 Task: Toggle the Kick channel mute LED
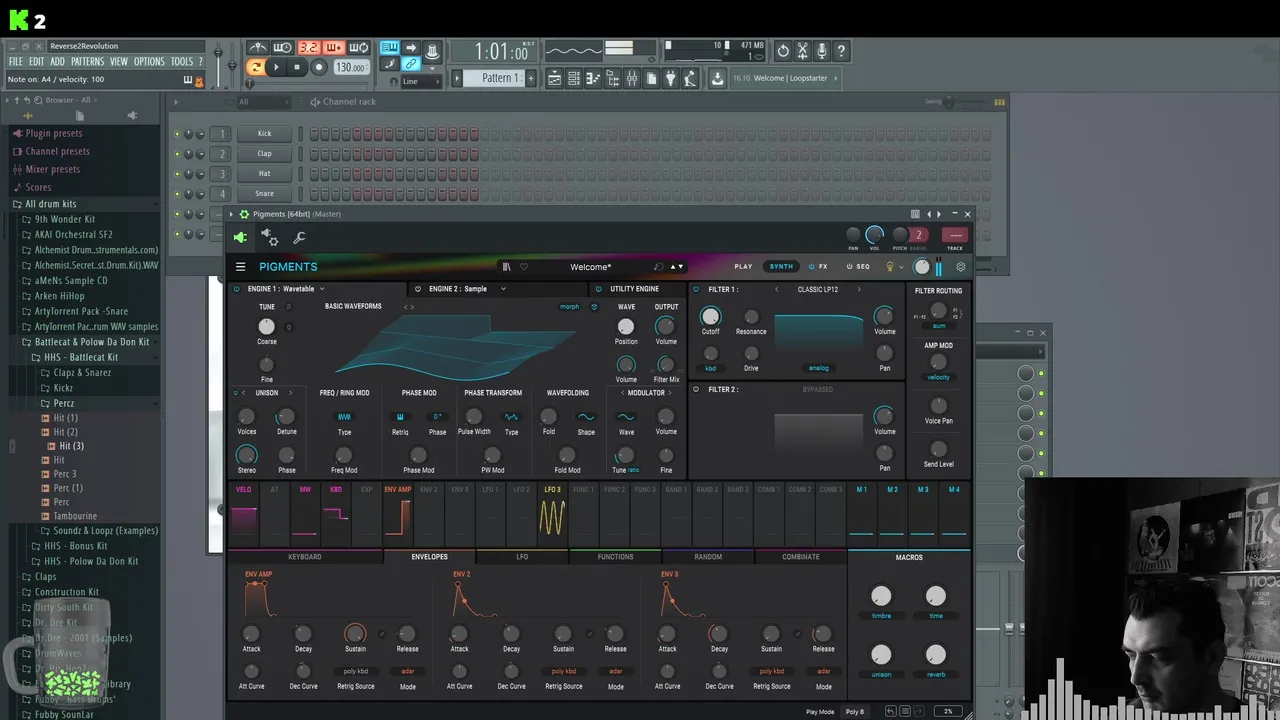[177, 134]
